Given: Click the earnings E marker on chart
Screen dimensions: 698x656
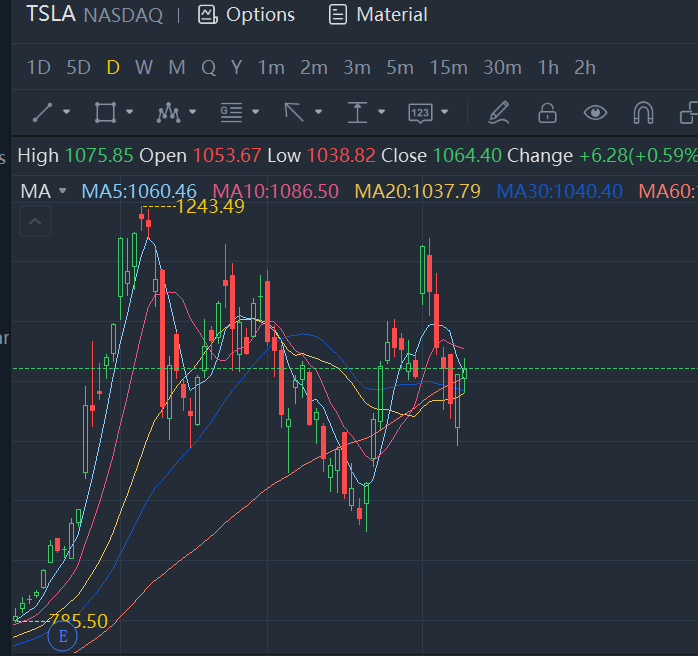Looking at the screenshot, I should [x=62, y=636].
